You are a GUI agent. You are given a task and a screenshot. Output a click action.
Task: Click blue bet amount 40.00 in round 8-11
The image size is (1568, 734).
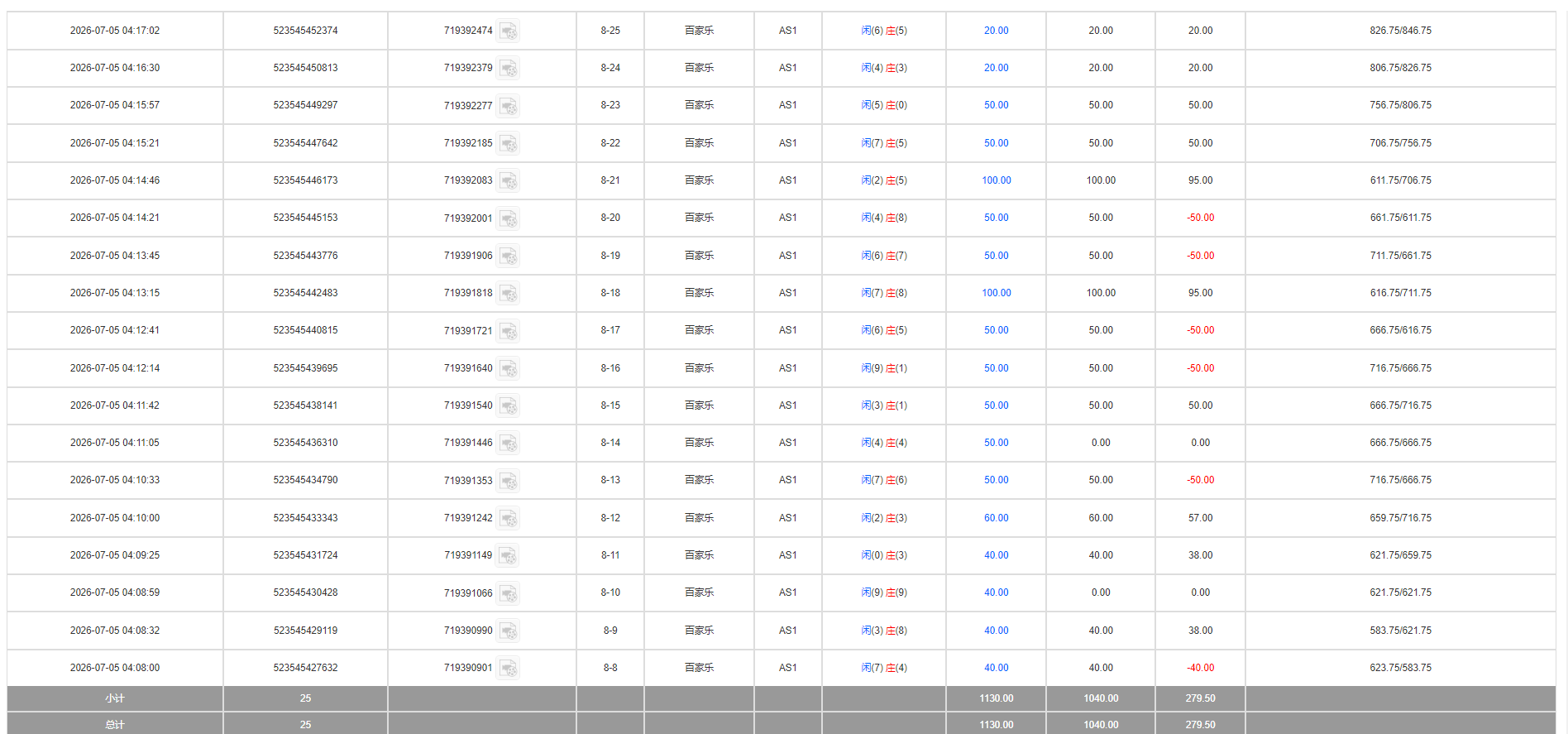tap(996, 555)
